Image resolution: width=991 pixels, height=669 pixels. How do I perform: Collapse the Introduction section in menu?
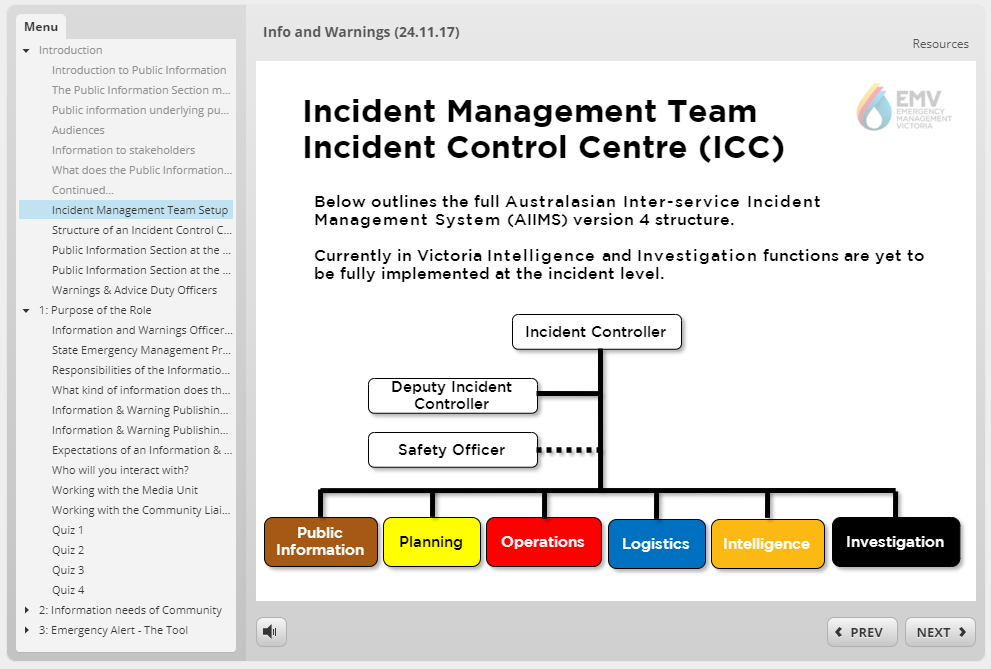click(27, 50)
